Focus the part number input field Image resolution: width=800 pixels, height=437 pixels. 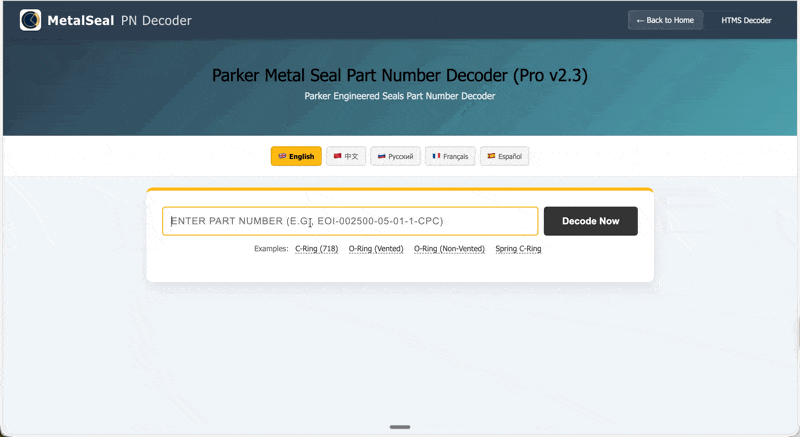point(350,221)
